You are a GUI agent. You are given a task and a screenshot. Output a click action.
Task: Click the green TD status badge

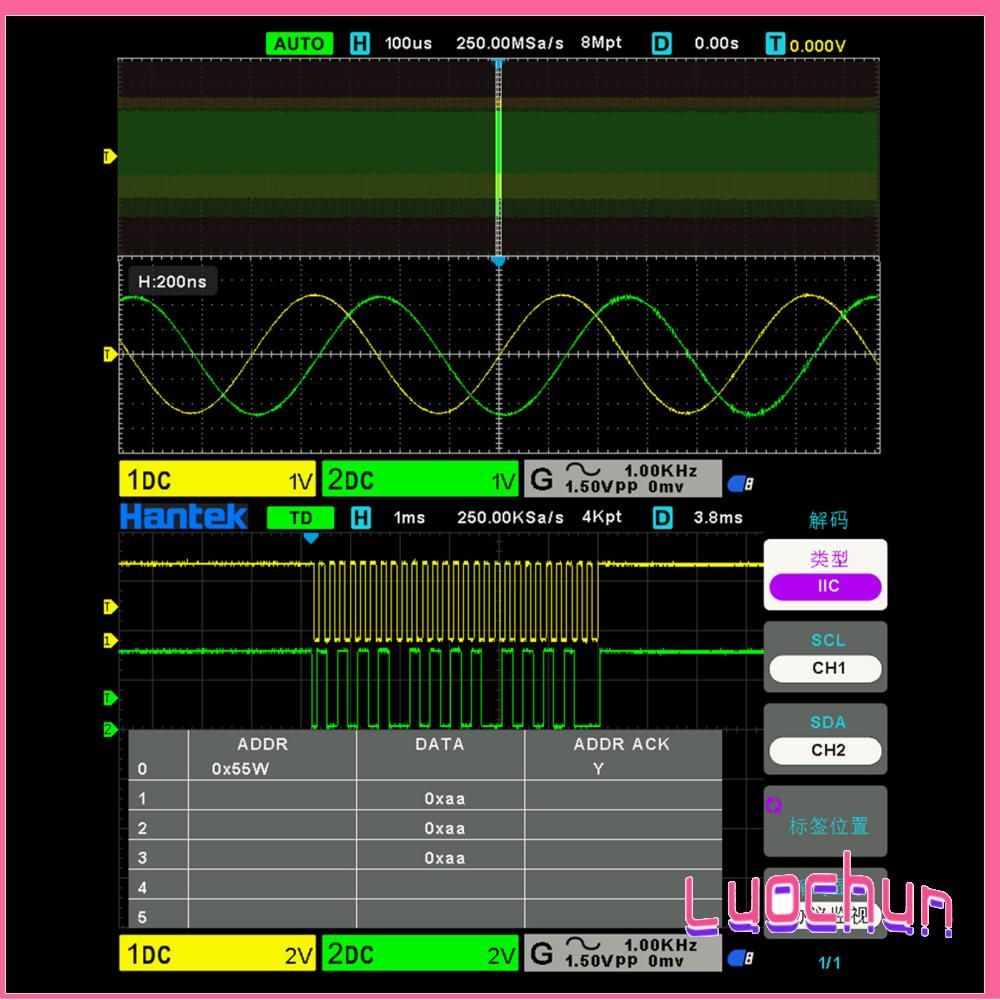pos(300,517)
